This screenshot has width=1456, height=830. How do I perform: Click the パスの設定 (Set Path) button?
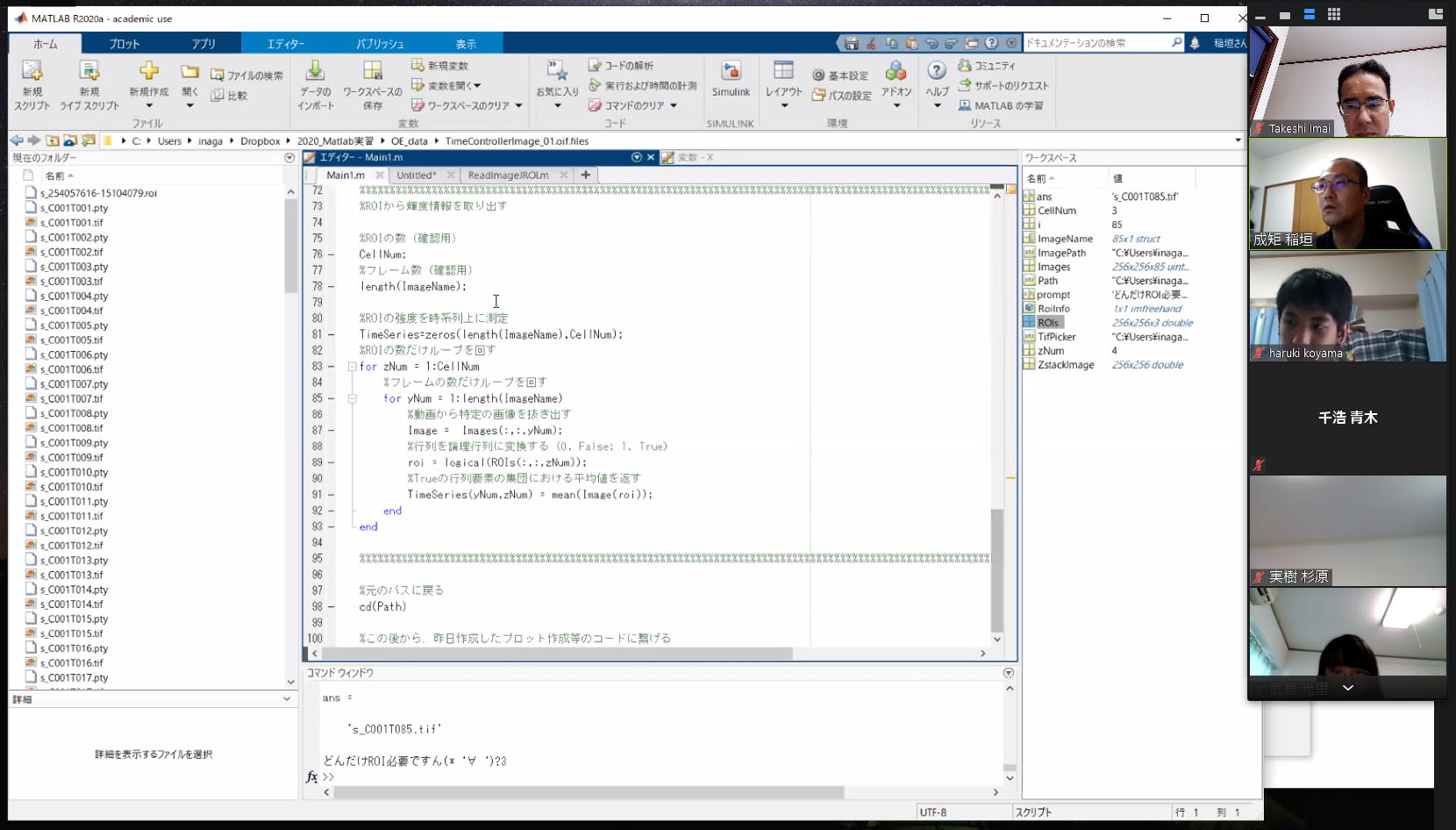(x=842, y=96)
